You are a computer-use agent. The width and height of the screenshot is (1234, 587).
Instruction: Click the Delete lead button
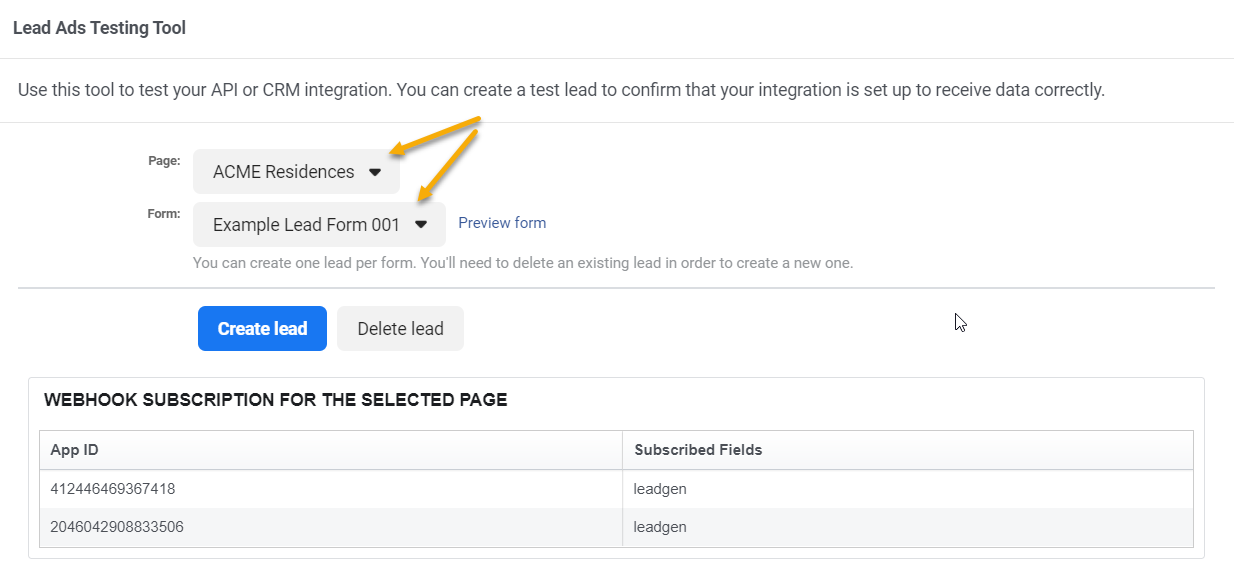(400, 328)
